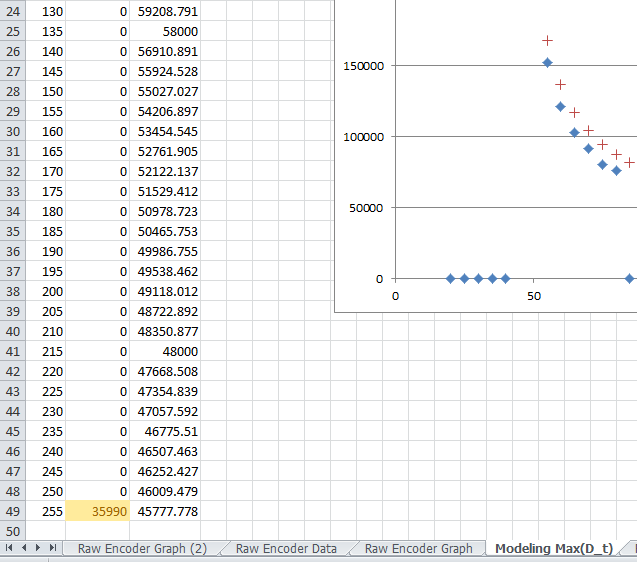Screen dimensions: 637x562
Task: Select cell containing 175 in row 33
Action: click(x=46, y=191)
